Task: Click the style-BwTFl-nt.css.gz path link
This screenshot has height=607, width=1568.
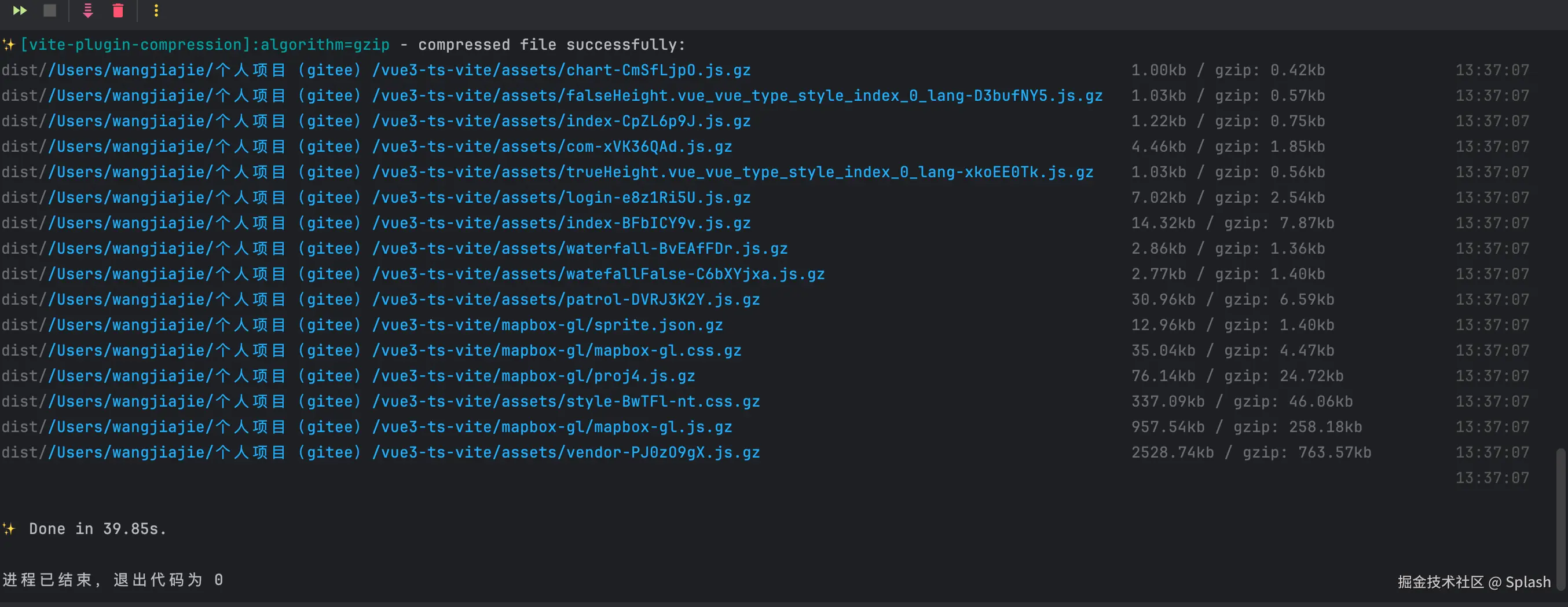Action: pos(404,402)
